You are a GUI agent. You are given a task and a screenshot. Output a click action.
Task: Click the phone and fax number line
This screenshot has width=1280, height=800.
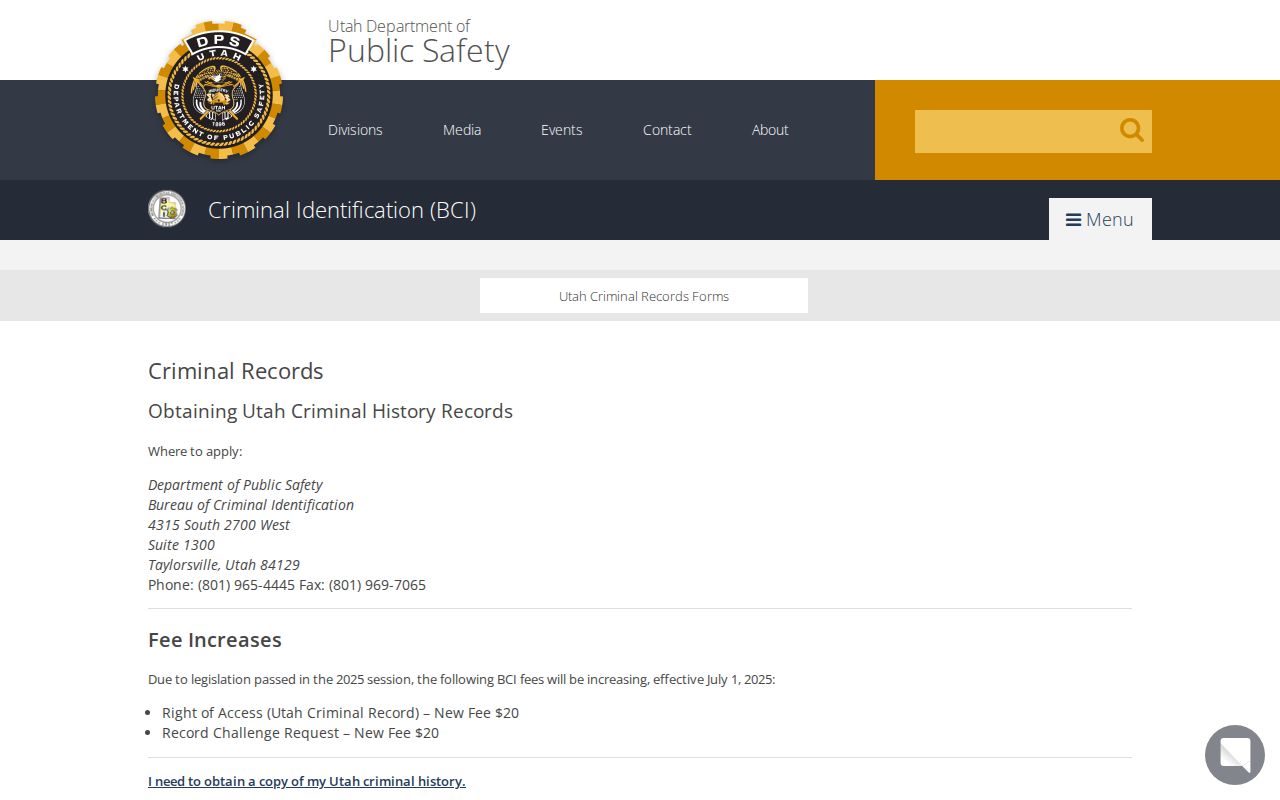(x=287, y=585)
